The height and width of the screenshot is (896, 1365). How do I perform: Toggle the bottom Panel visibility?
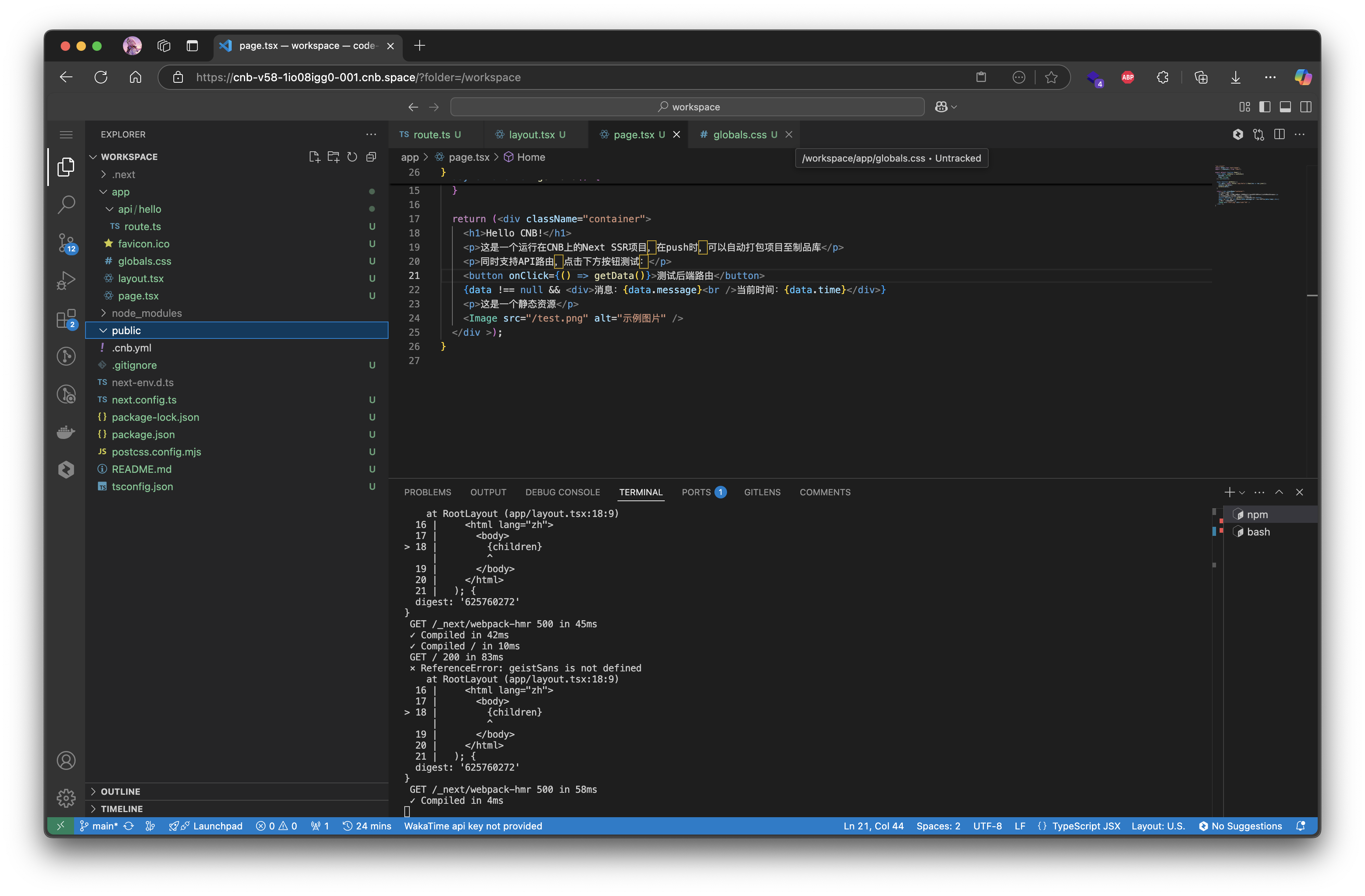coord(1285,107)
